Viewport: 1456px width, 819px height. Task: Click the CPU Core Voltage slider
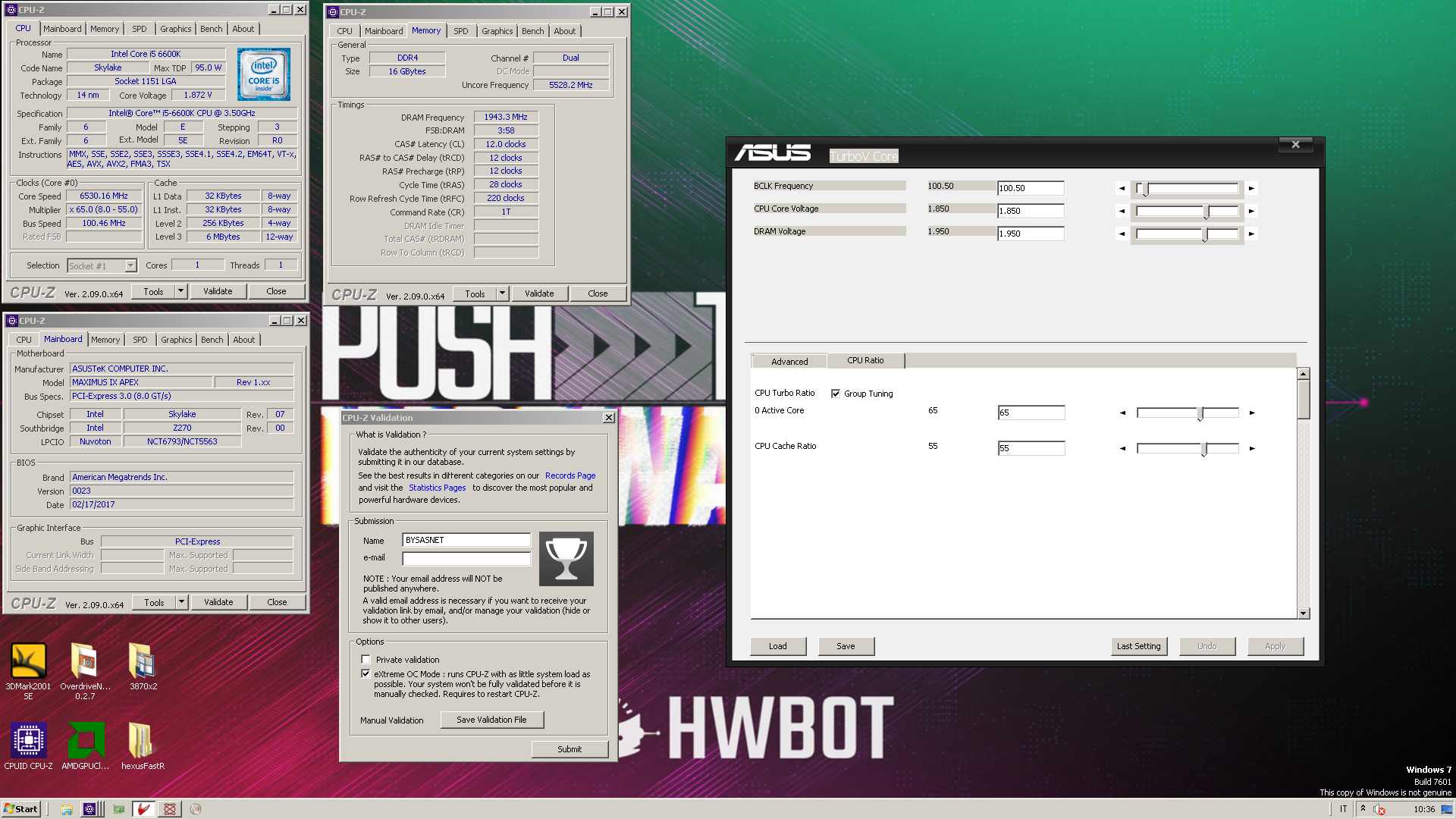point(1187,212)
